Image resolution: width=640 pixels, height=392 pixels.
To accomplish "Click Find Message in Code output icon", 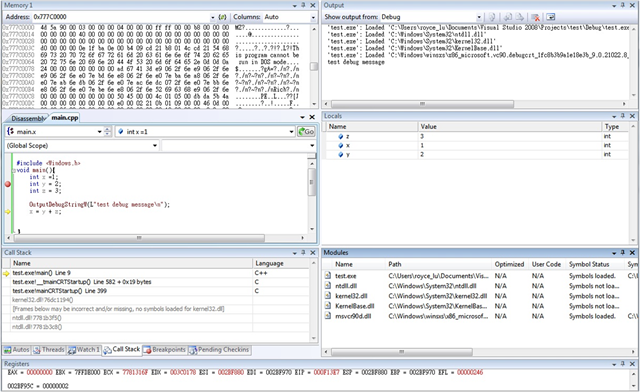I will 492,17.
